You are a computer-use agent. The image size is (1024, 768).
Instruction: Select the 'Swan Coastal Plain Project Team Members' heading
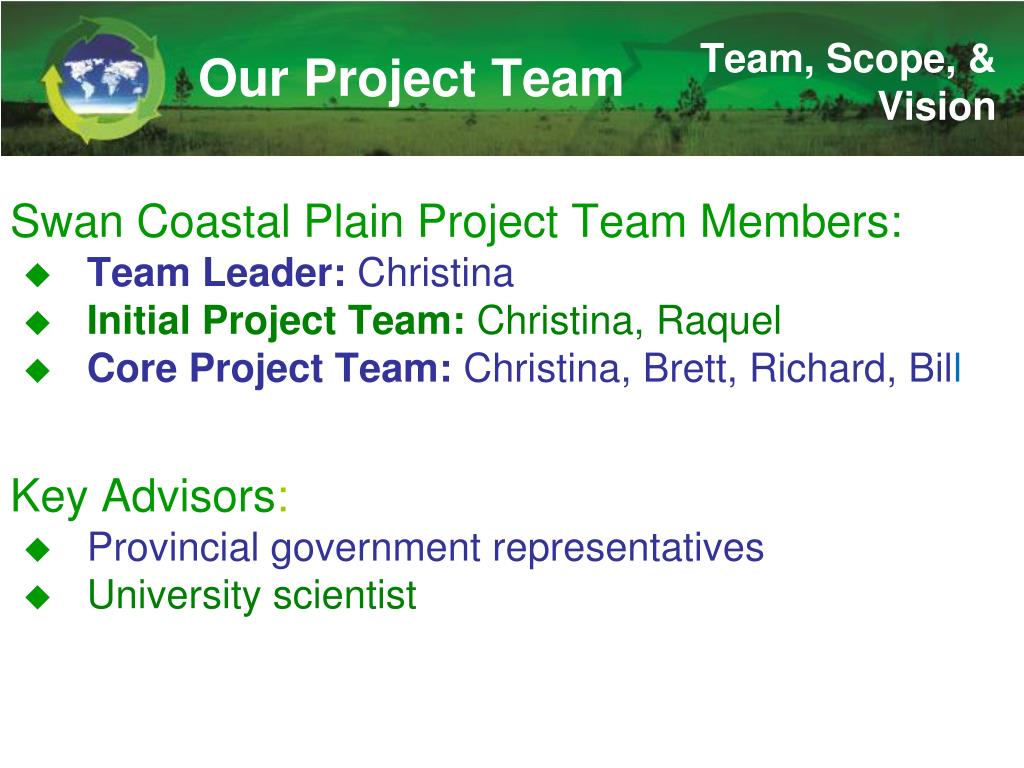456,222
